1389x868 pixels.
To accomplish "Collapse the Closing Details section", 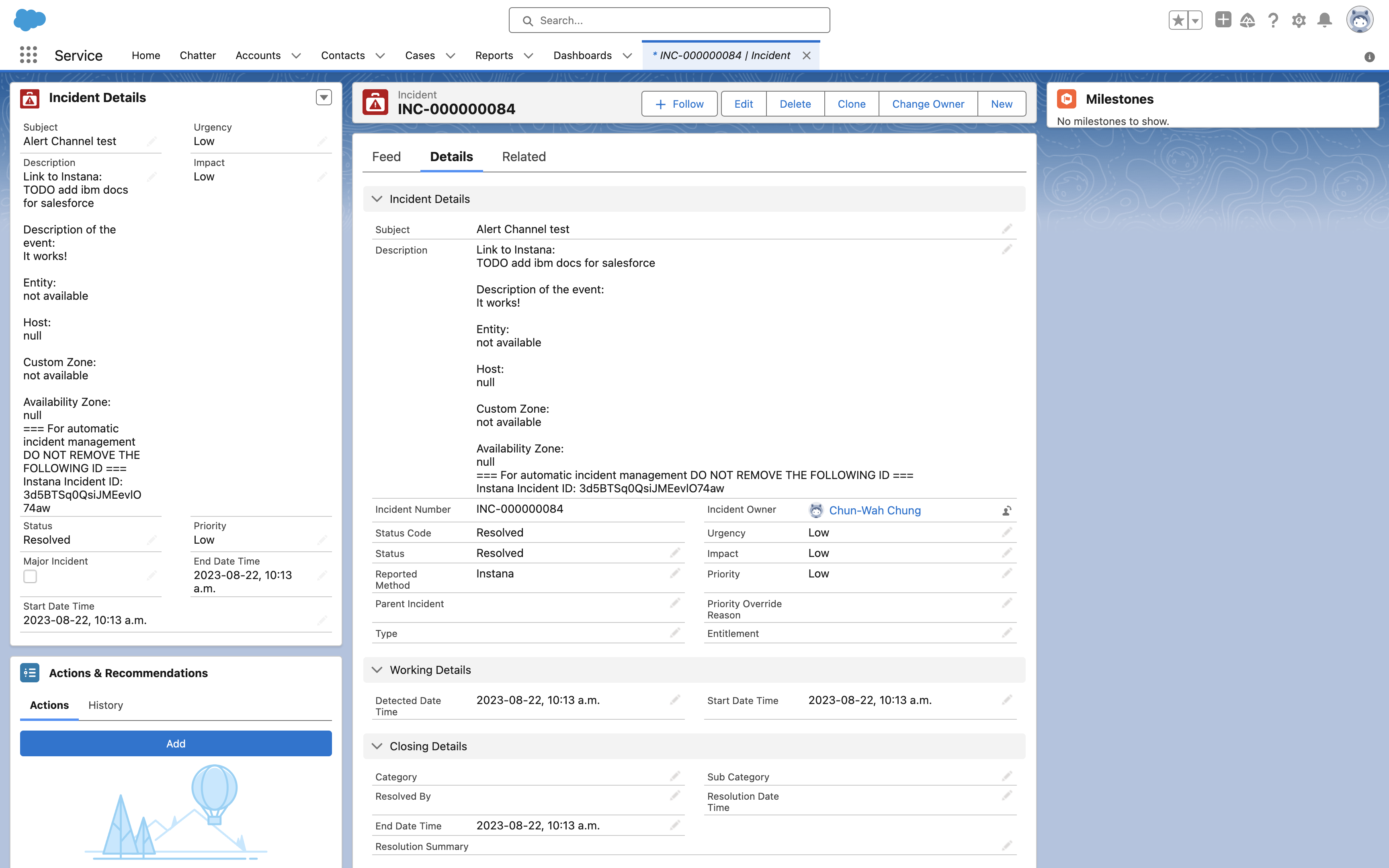I will point(377,746).
